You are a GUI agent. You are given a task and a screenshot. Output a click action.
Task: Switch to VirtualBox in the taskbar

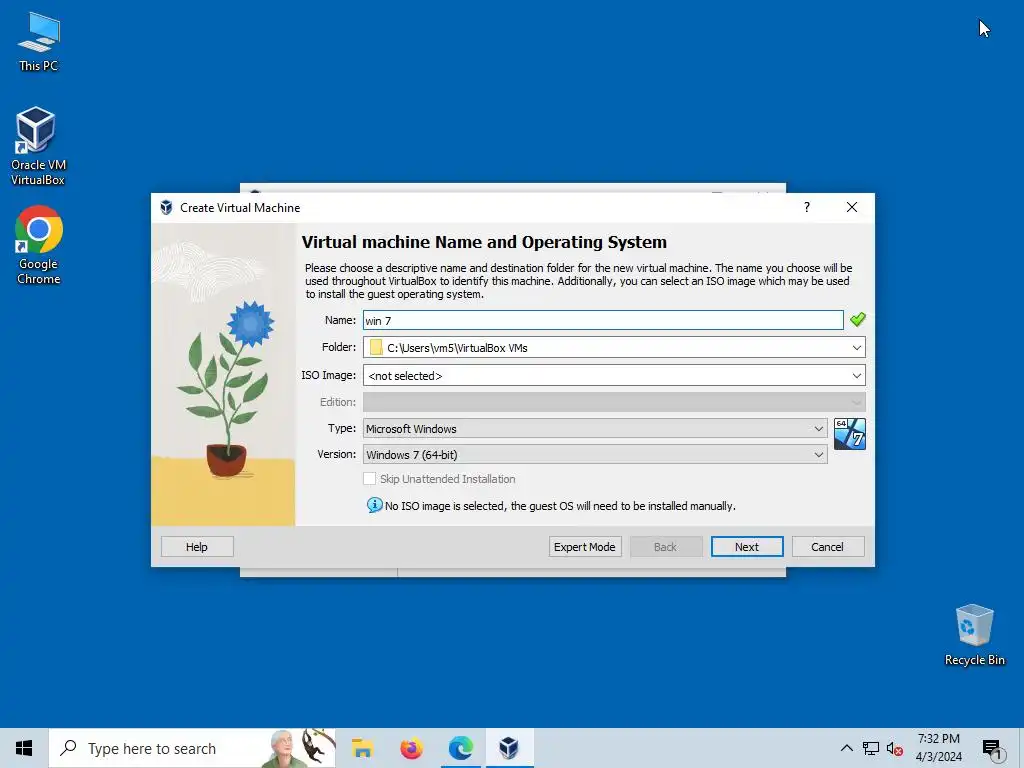(509, 748)
